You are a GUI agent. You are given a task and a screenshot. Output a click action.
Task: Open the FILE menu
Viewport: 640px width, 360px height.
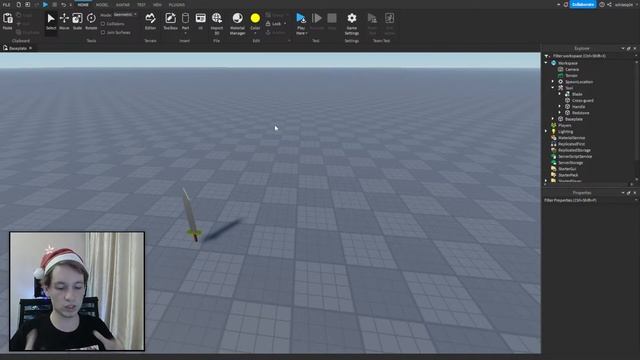point(7,4)
